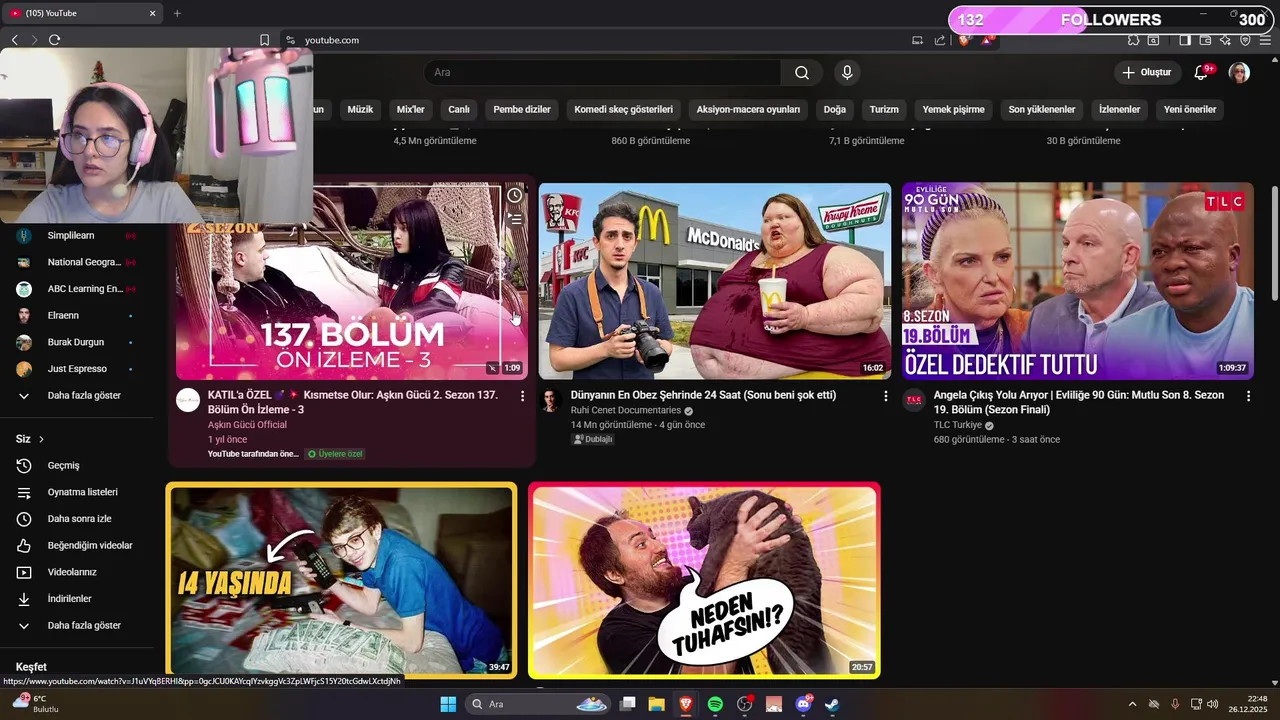The height and width of the screenshot is (720, 1280).
Task: Select the Pembe diziler chip
Action: (x=522, y=109)
